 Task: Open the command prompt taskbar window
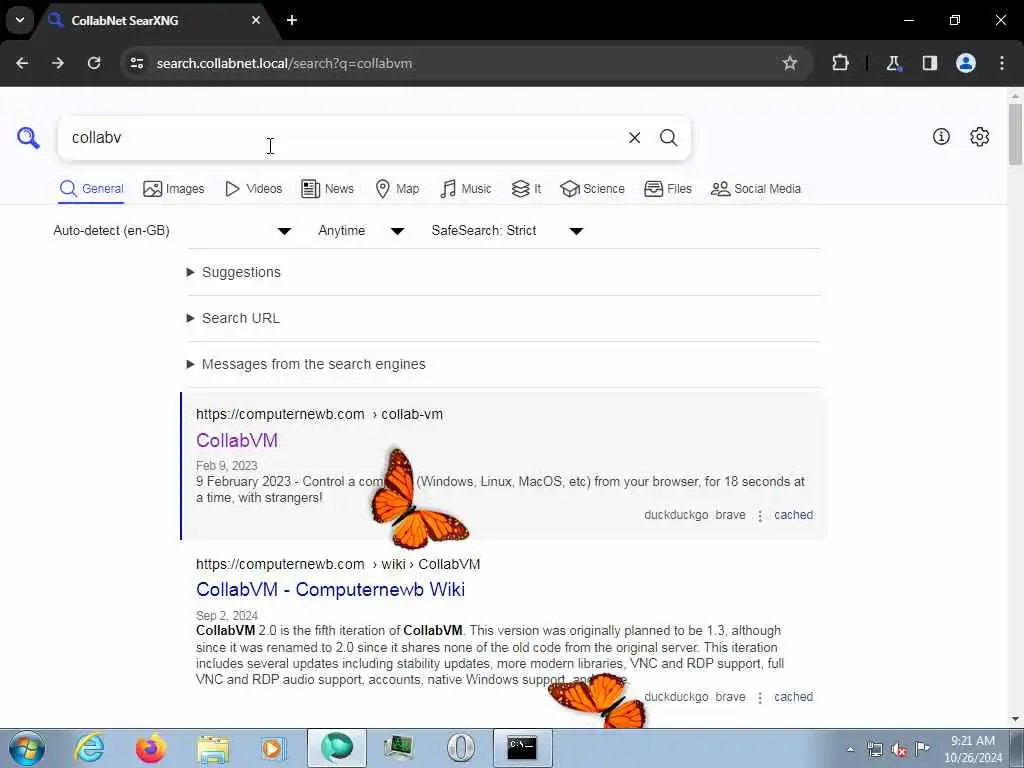pyautogui.click(x=522, y=748)
